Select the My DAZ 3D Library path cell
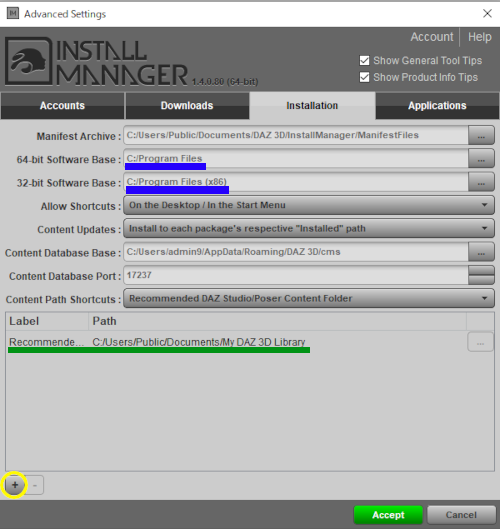This screenshot has width=500, height=529. [x=199, y=342]
